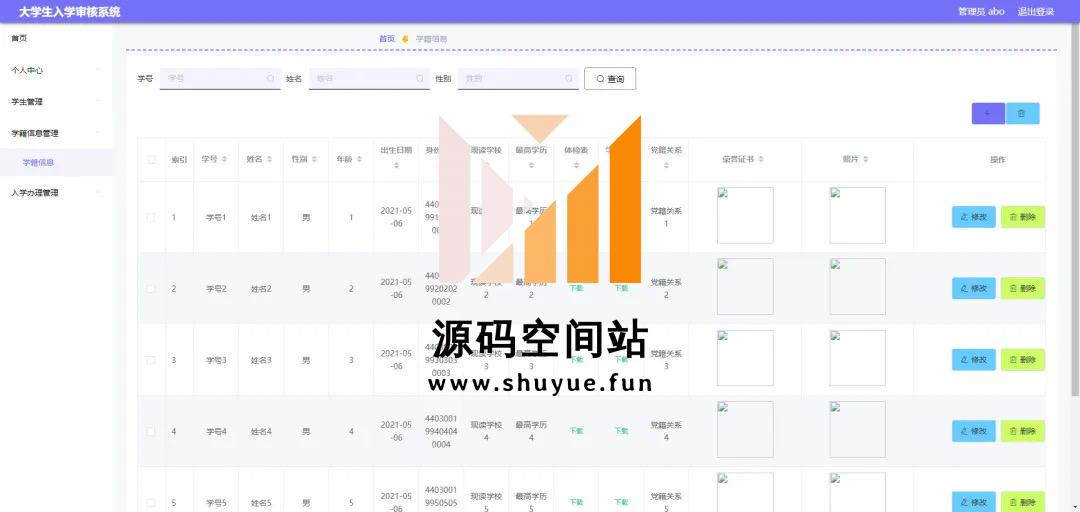Click 修改 button for row 姓名4
Image resolution: width=1080 pixels, height=512 pixels.
click(973, 431)
